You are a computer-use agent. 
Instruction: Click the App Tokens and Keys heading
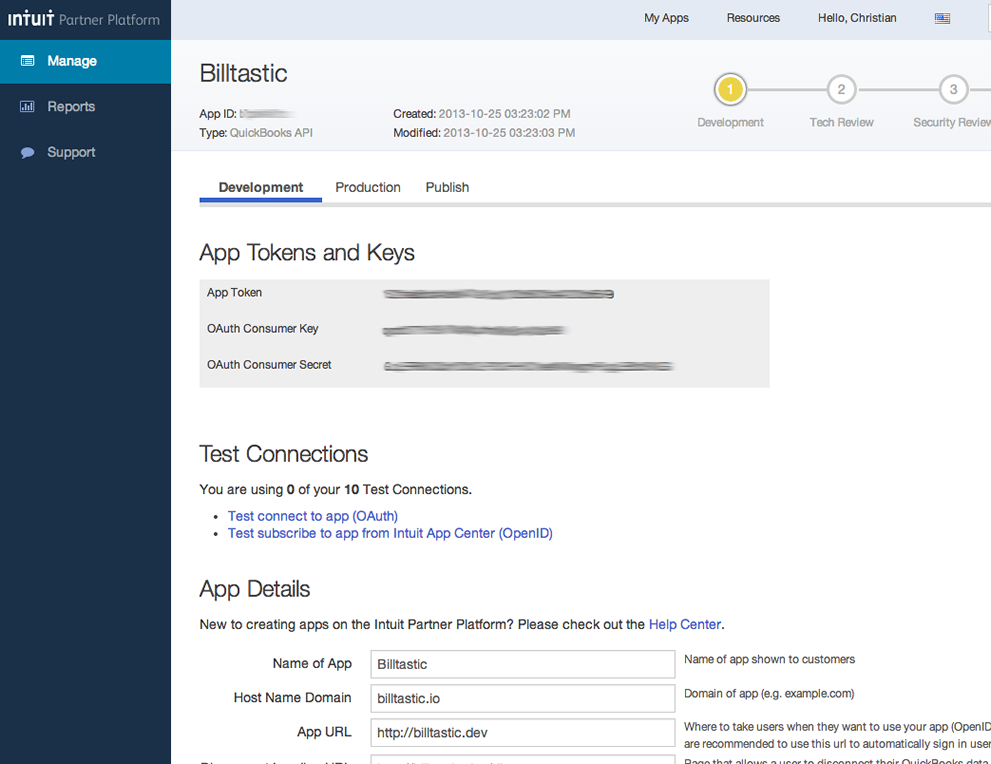point(307,253)
